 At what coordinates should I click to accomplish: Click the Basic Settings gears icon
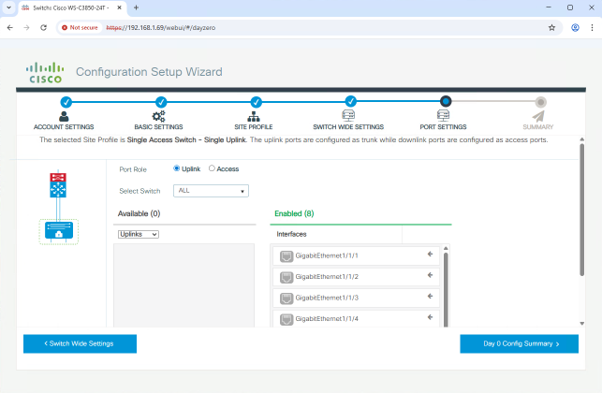pos(159,116)
